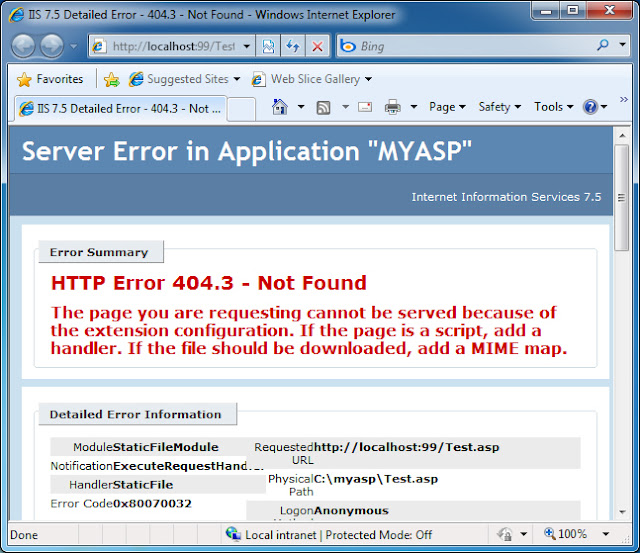
Task: Open the Suggested Sites link
Action: coord(184,79)
